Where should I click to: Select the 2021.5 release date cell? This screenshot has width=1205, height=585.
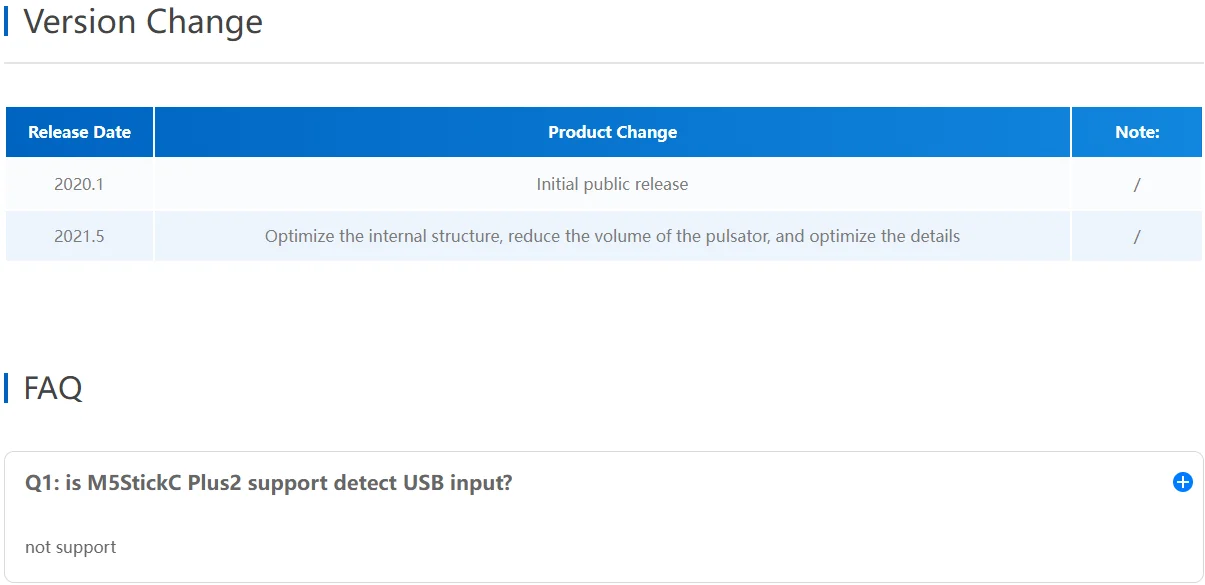point(79,237)
